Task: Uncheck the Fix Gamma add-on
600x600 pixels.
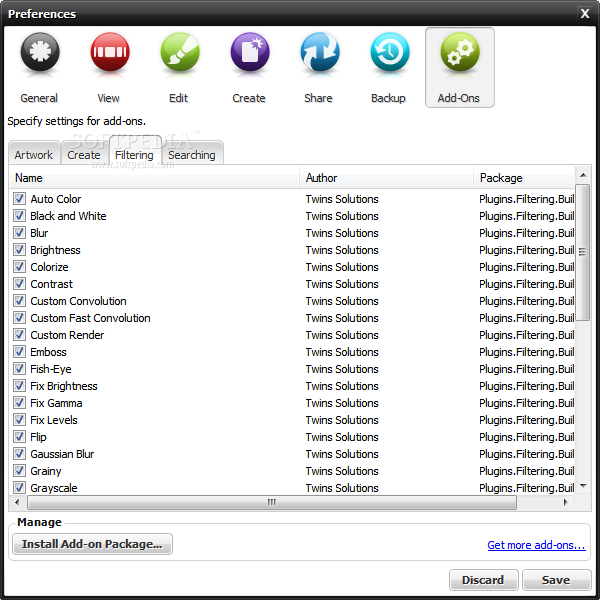Action: [20, 403]
